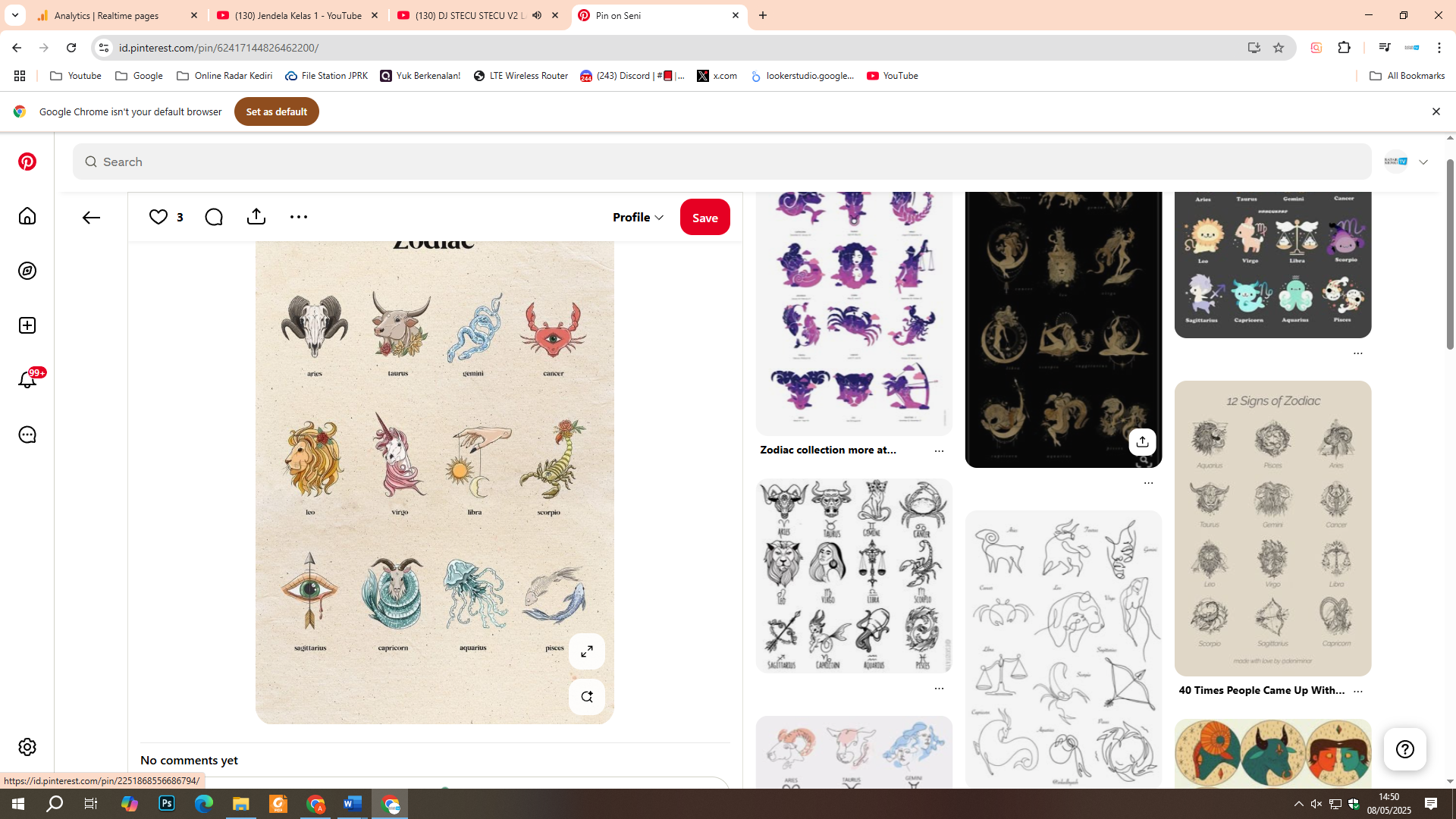This screenshot has width=1456, height=819.
Task: Mute the DJ STECU YouTube tab audio
Action: coord(537,15)
